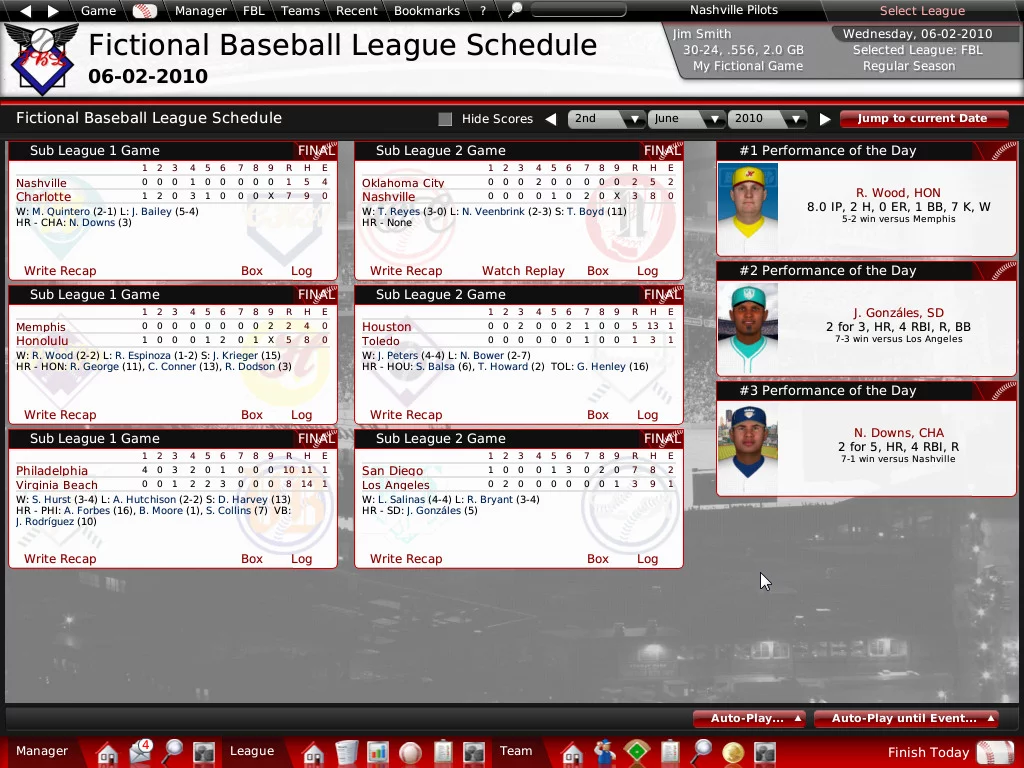
Task: Click Team section magnifier icon
Action: pyautogui.click(x=701, y=752)
